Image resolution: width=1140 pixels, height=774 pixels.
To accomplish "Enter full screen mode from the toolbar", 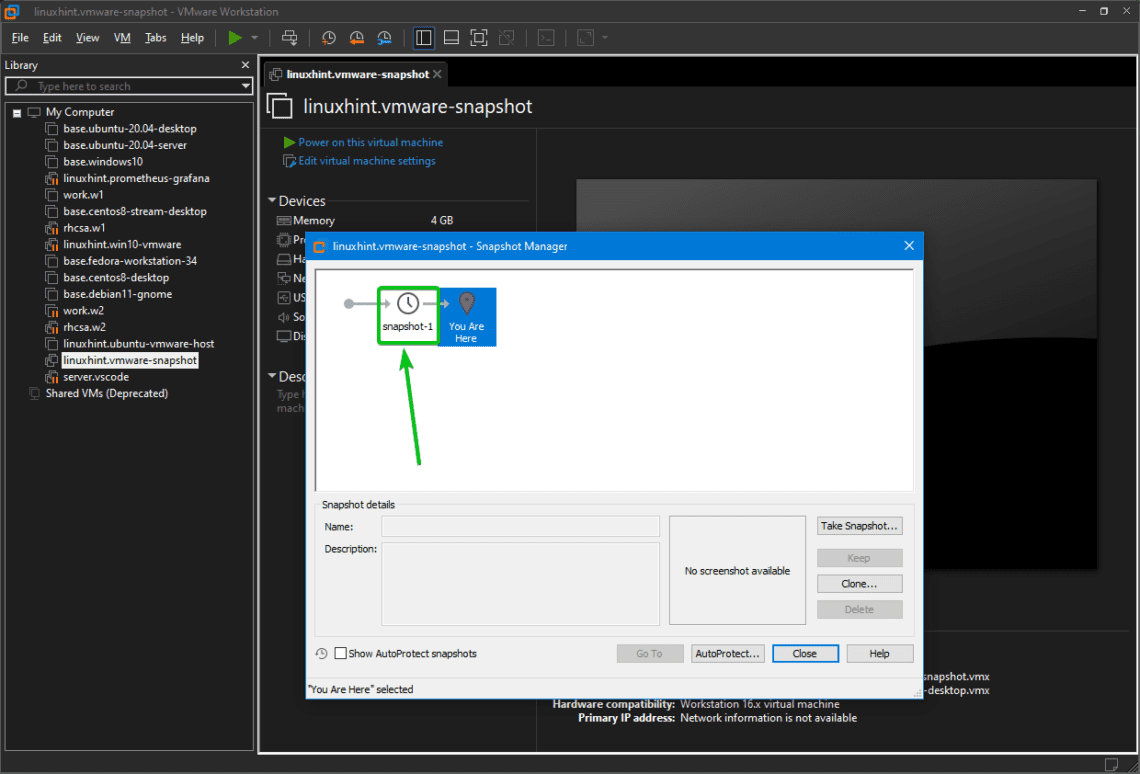I will point(478,37).
